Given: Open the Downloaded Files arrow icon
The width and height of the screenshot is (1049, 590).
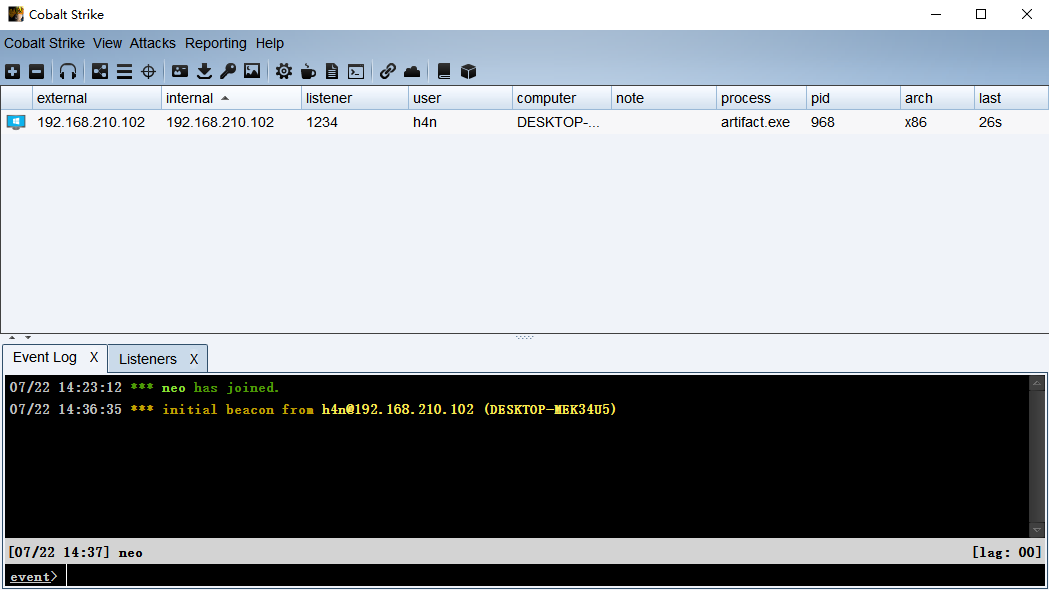Looking at the screenshot, I should (204, 72).
